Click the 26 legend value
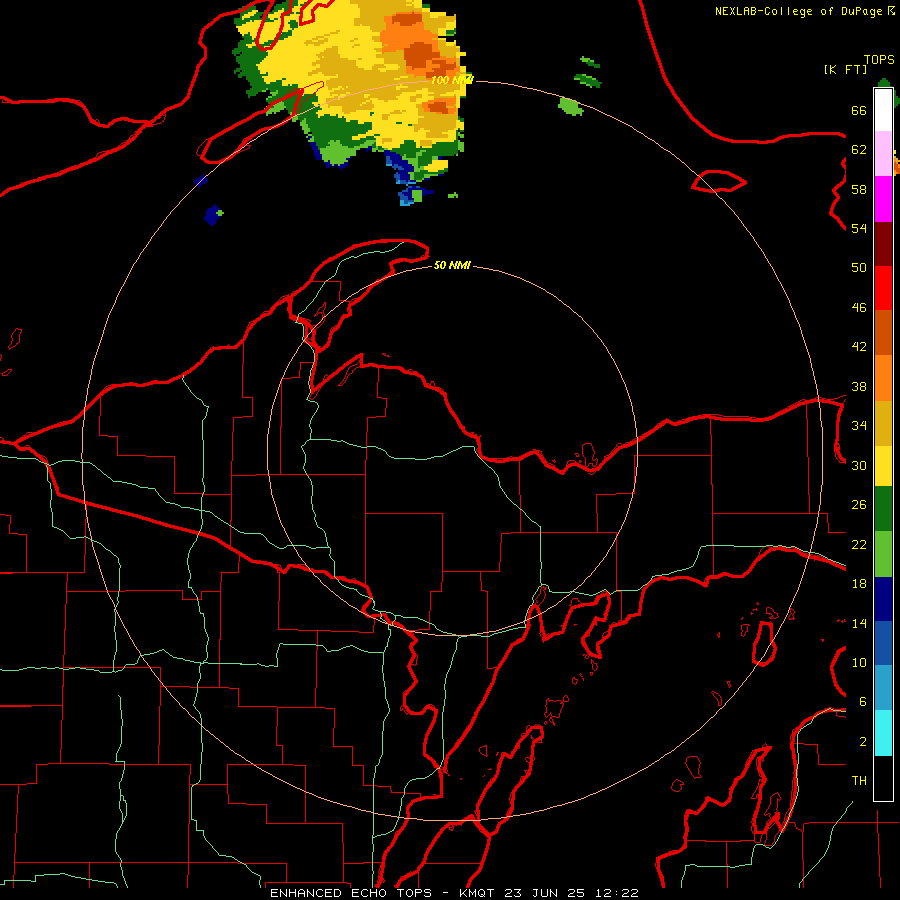Viewport: 900px width, 900px height. 859,505
